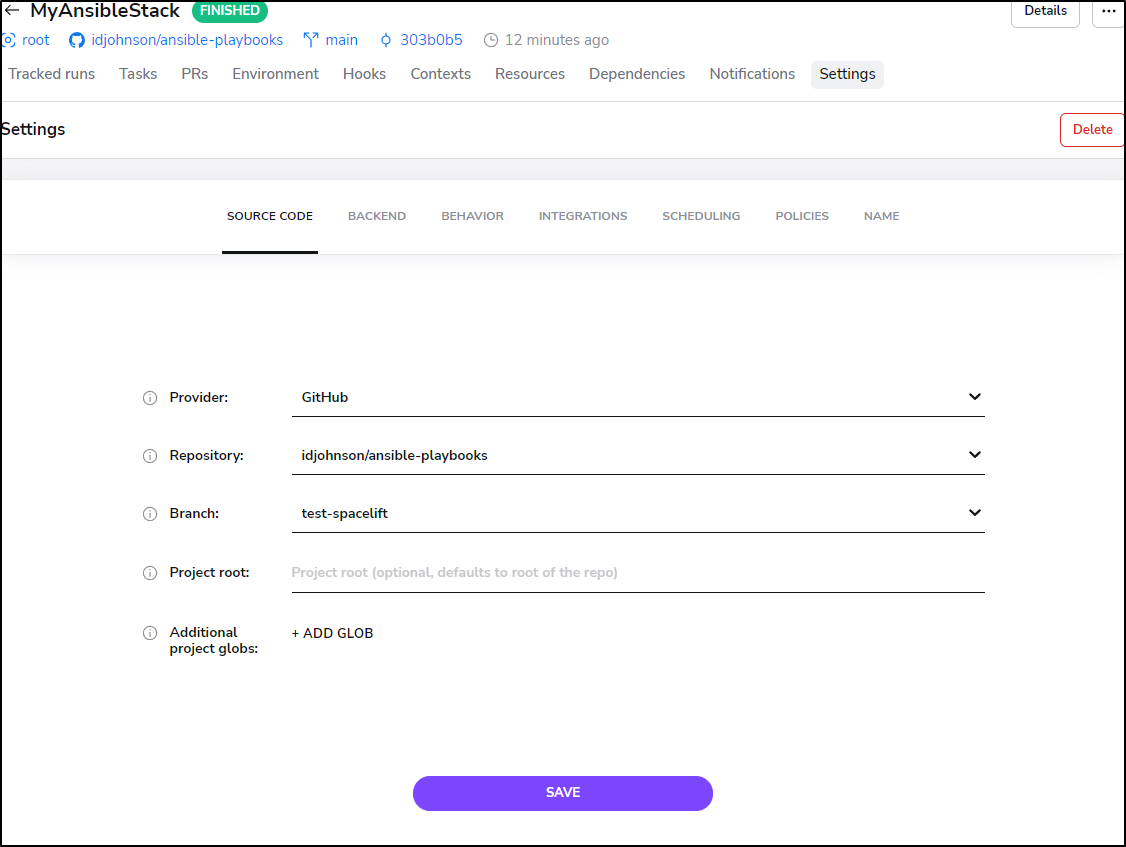Click the info icon beside Additional project globs

pos(150,633)
